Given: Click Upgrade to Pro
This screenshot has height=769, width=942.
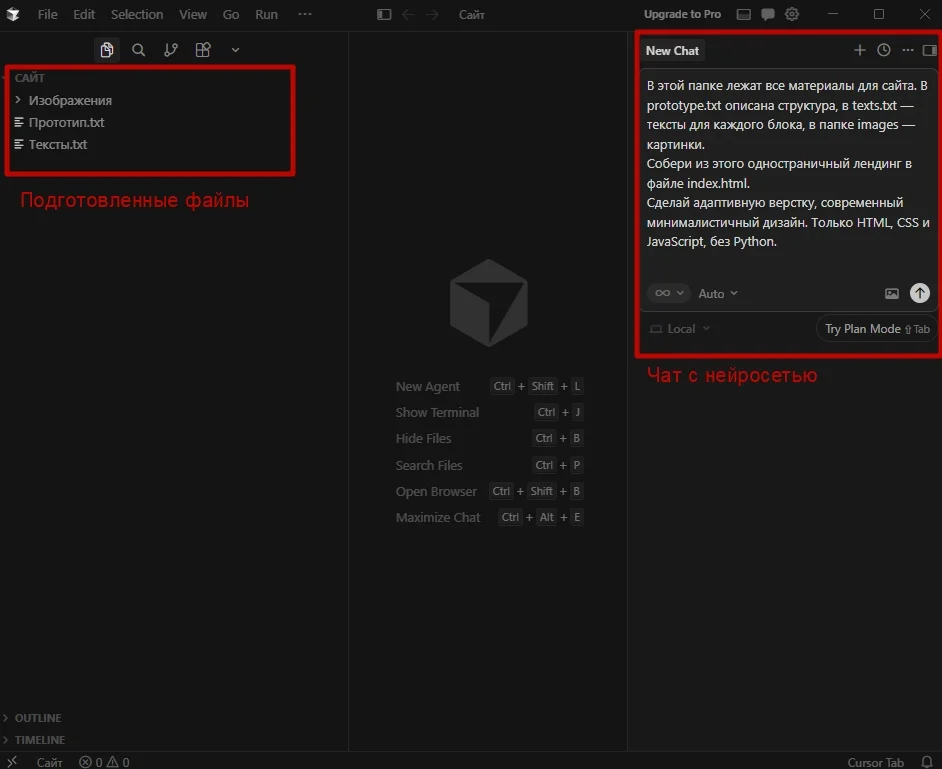Looking at the screenshot, I should pos(682,14).
